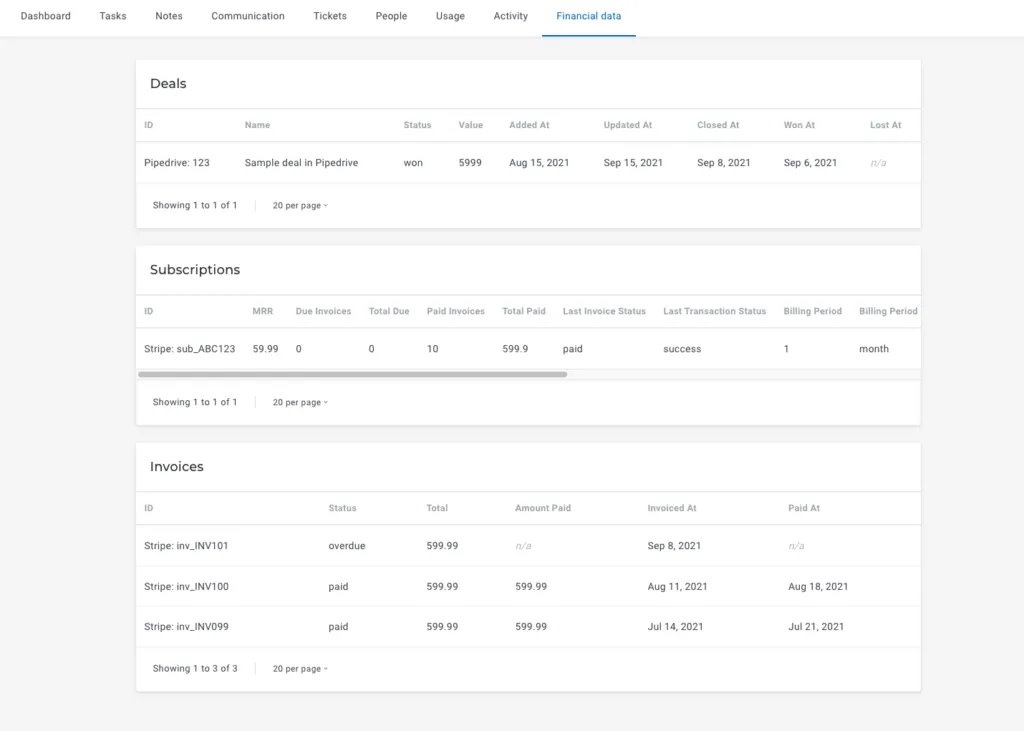Open the Activity tab

(x=511, y=16)
